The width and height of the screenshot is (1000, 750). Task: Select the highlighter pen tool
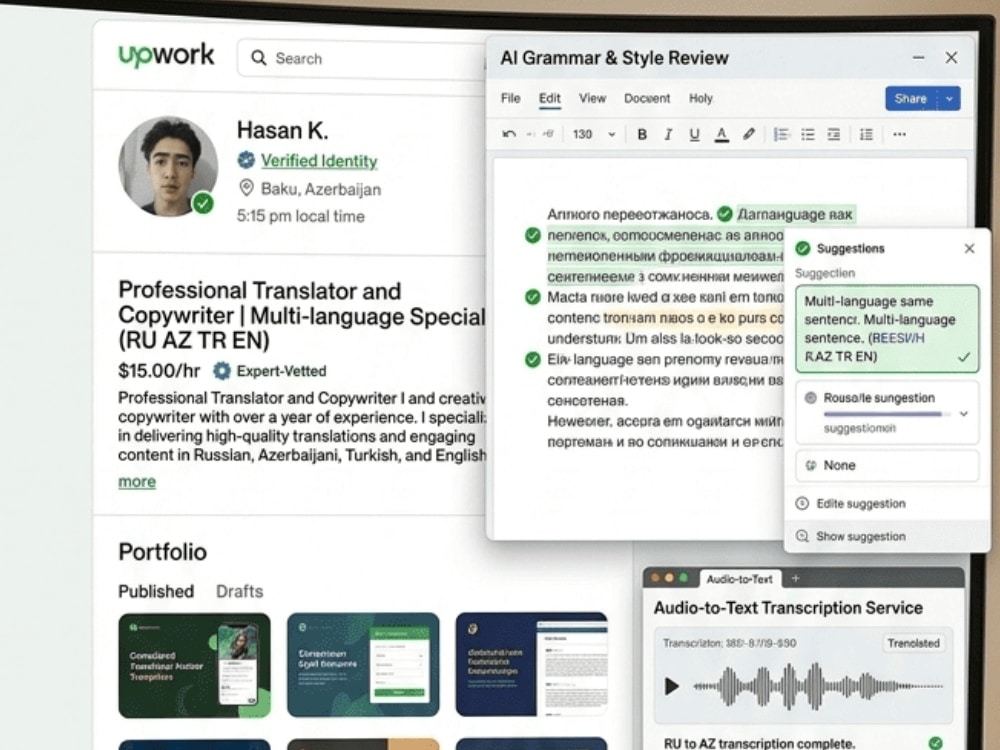[x=749, y=134]
